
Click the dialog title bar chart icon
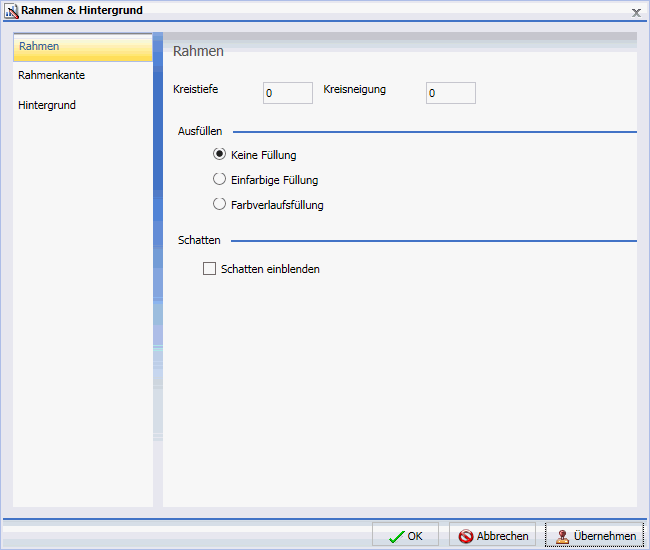(12, 12)
